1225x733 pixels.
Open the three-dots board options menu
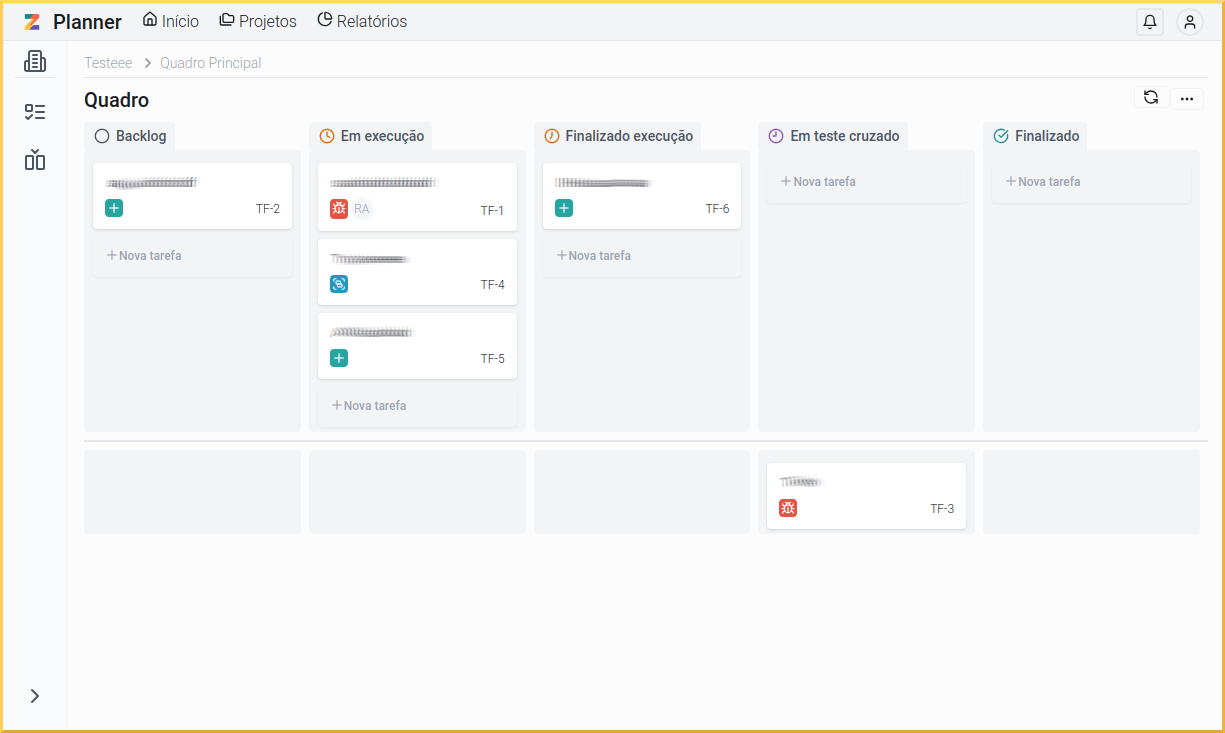point(1187,98)
